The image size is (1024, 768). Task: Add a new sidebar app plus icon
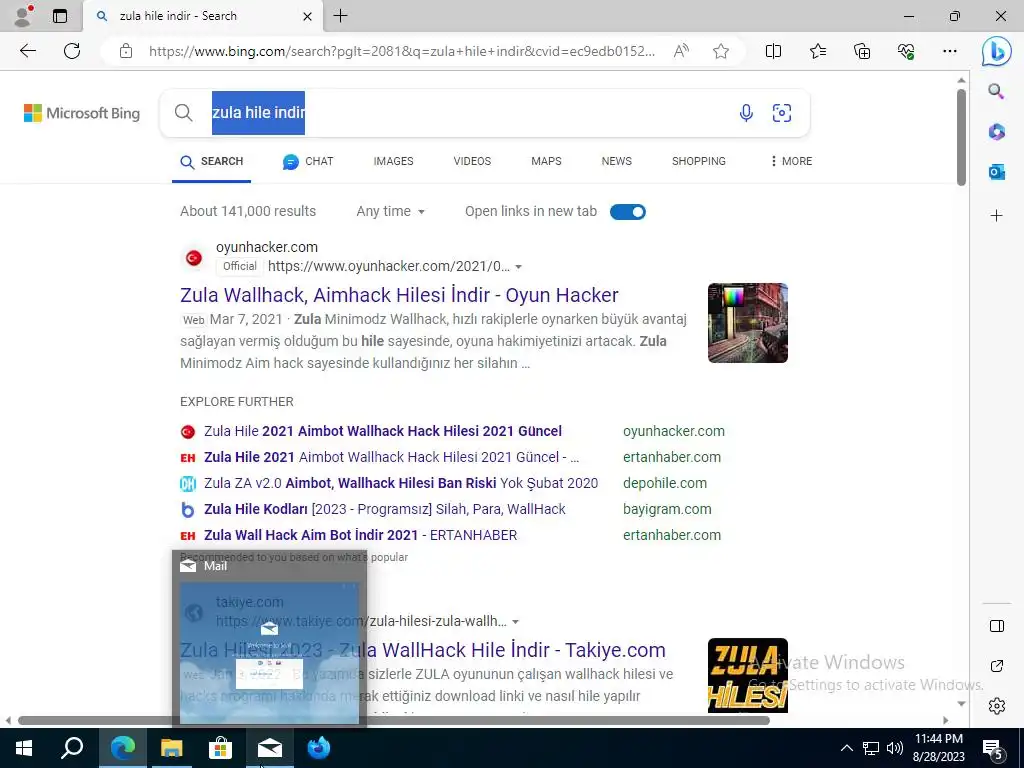pos(997,216)
